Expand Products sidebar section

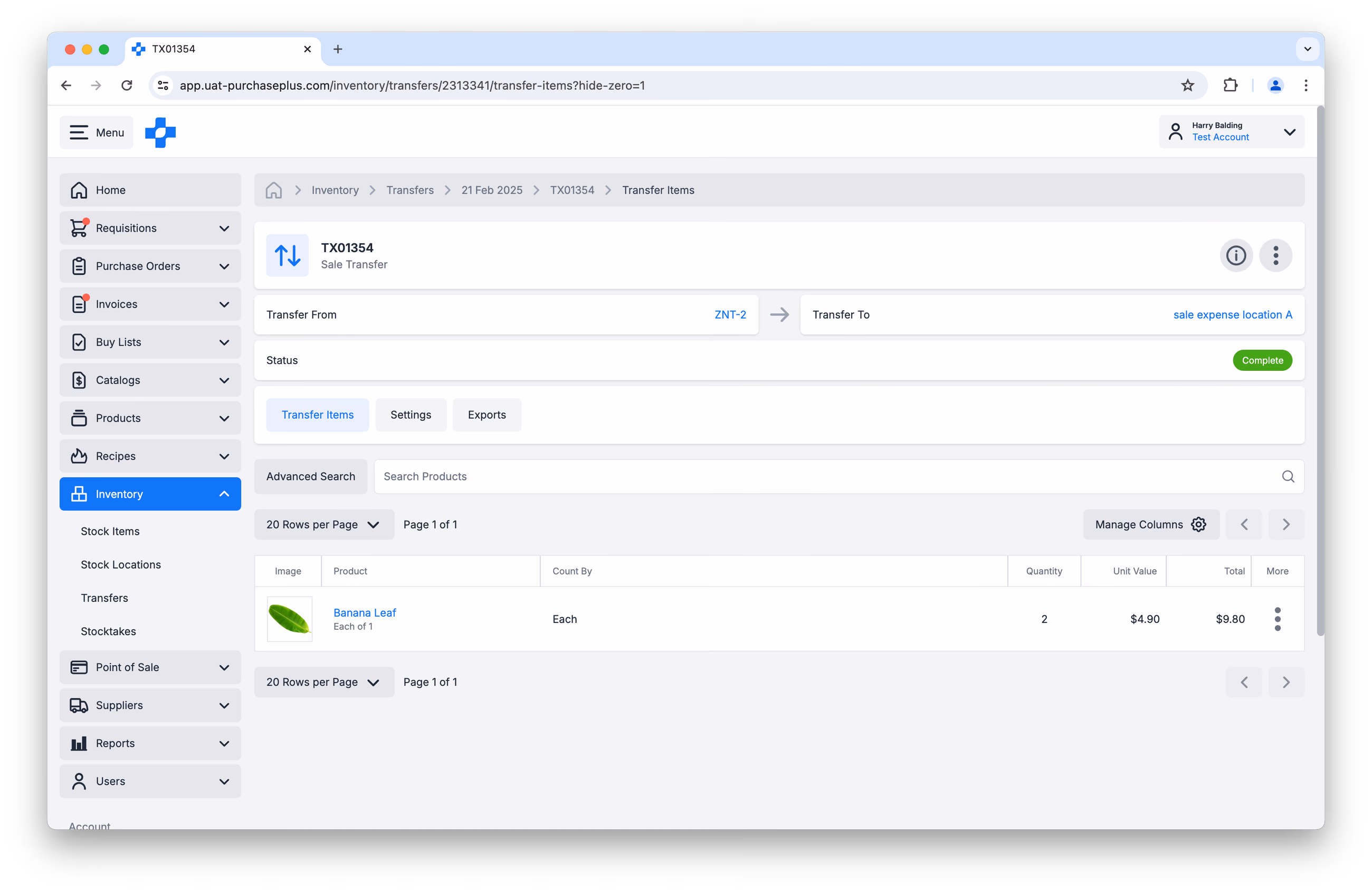click(x=150, y=418)
